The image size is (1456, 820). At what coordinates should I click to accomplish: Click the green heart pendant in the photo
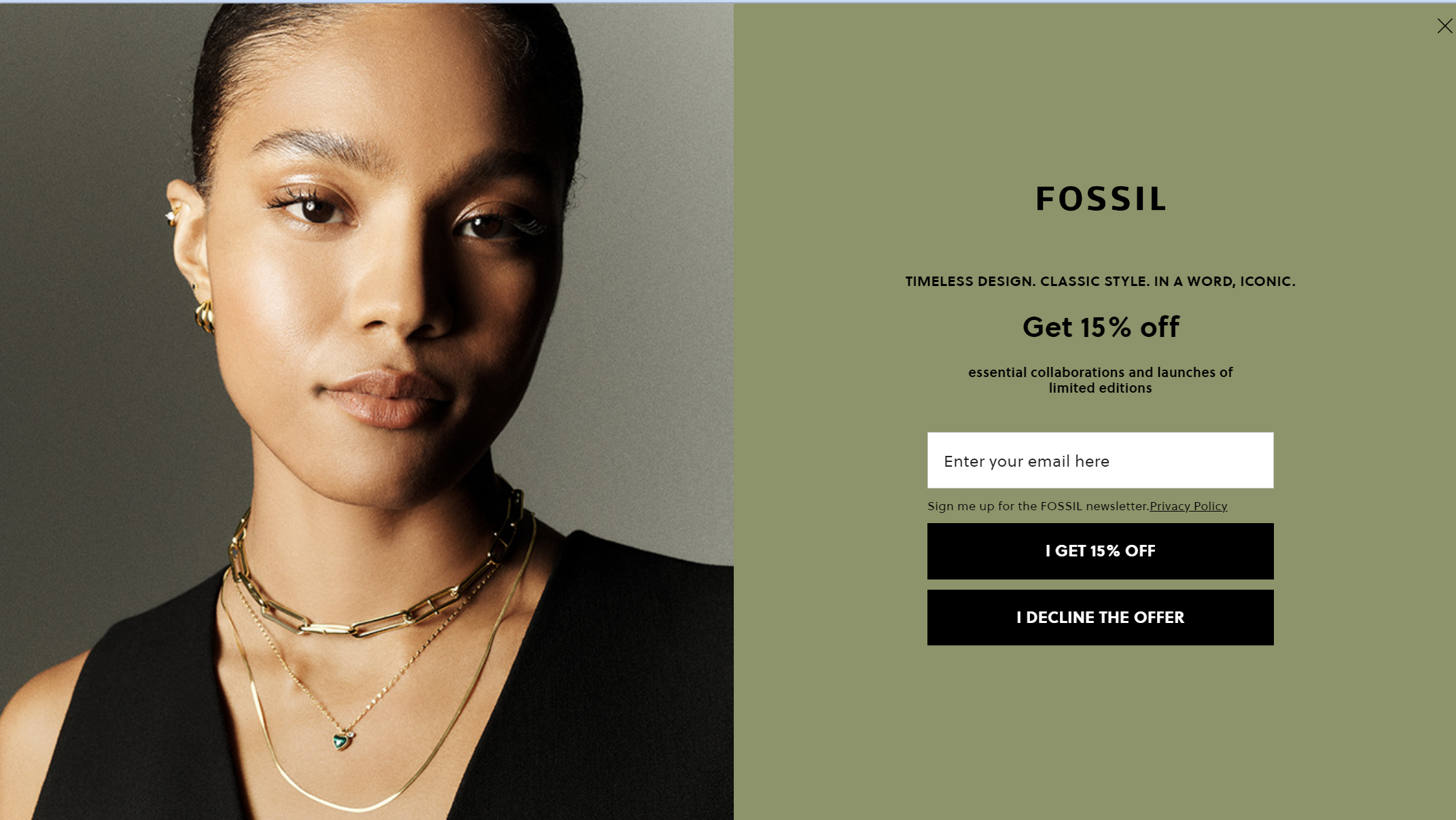click(x=342, y=741)
